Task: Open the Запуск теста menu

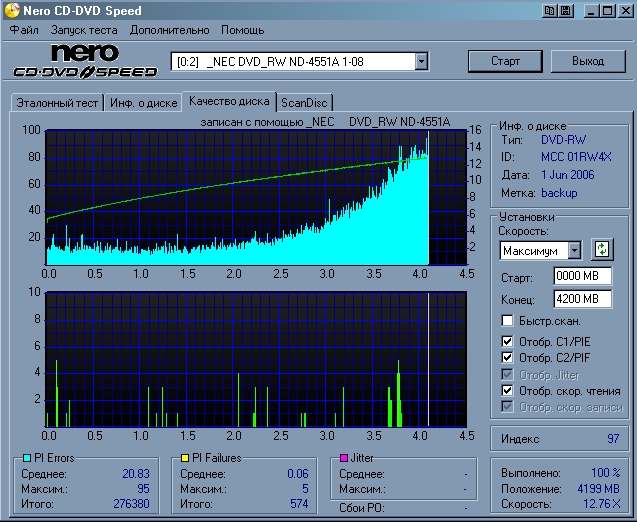Action: pyautogui.click(x=84, y=30)
